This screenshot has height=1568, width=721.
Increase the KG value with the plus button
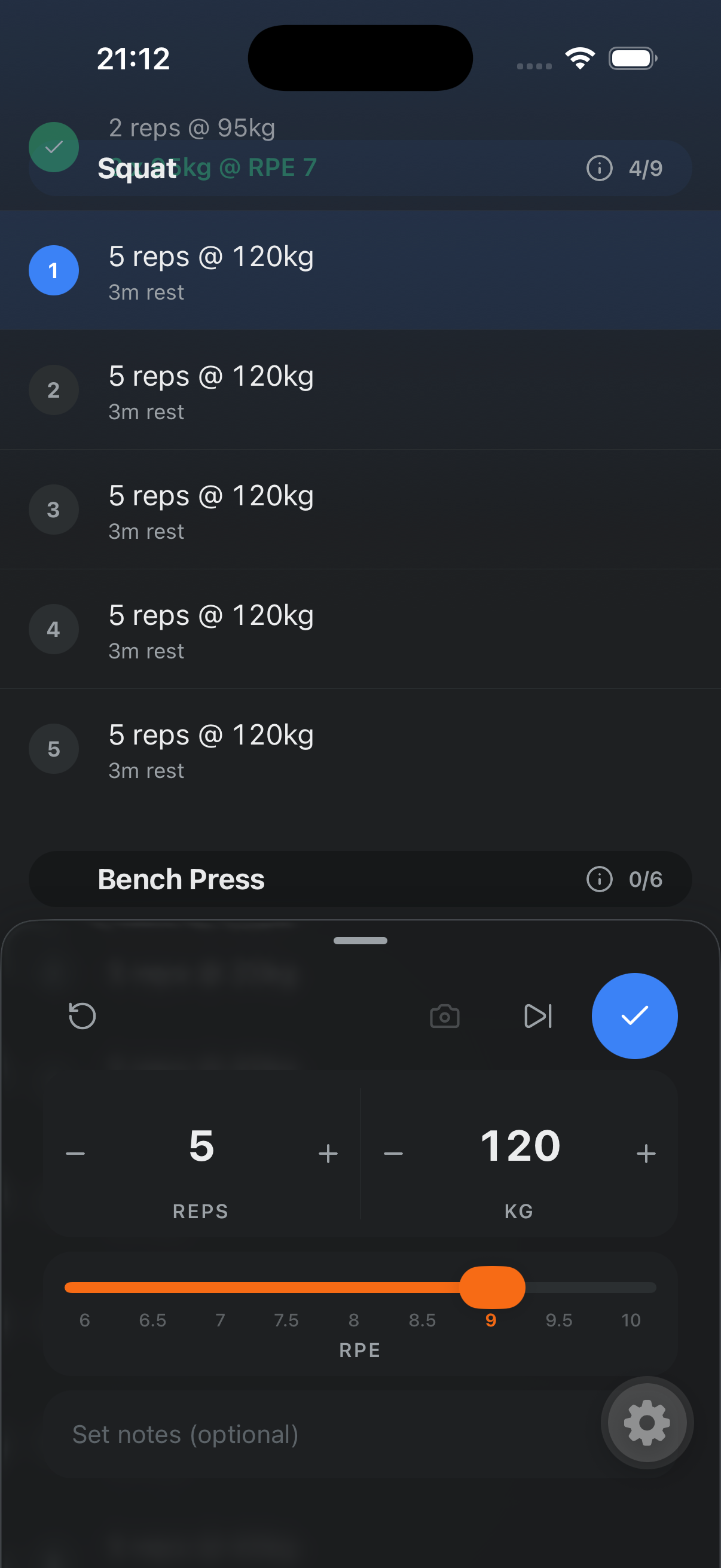(646, 1152)
